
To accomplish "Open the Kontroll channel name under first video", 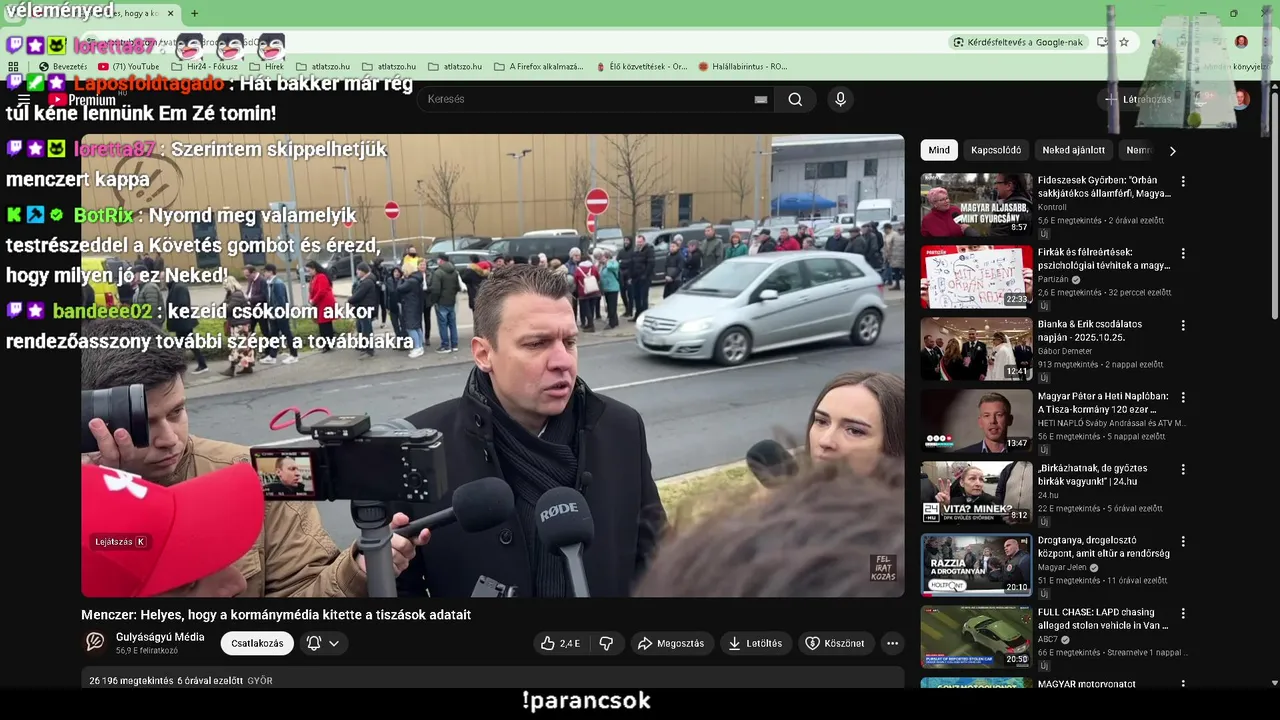I will (x=1053, y=207).
